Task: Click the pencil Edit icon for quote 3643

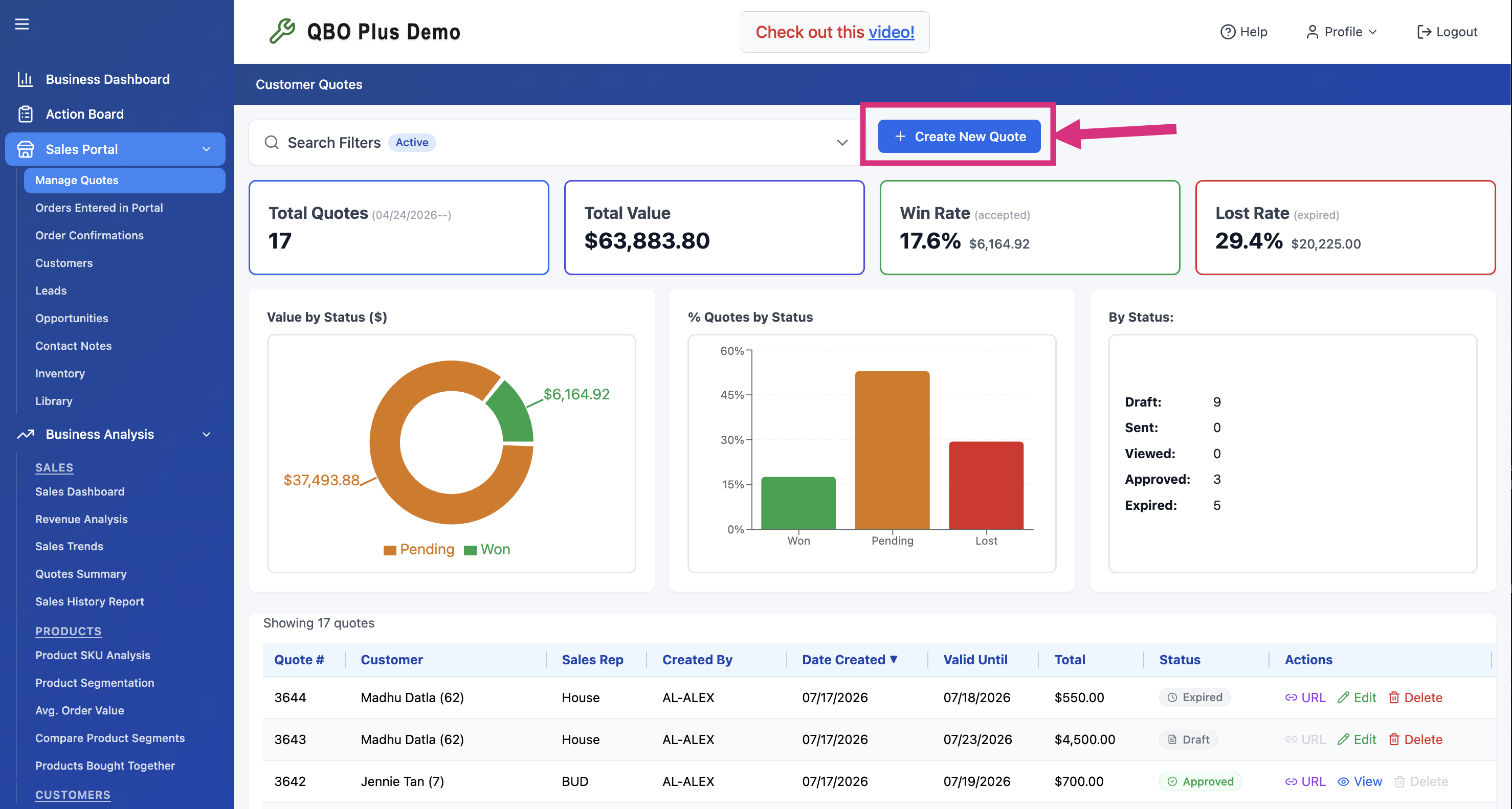Action: click(x=1343, y=739)
